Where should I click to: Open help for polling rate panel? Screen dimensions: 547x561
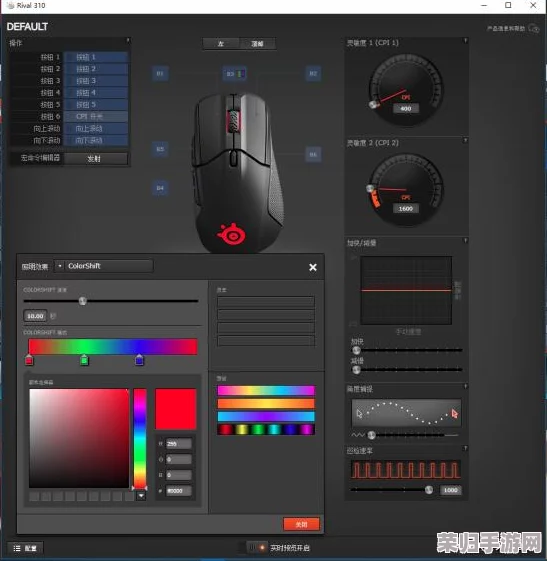tap(465, 448)
